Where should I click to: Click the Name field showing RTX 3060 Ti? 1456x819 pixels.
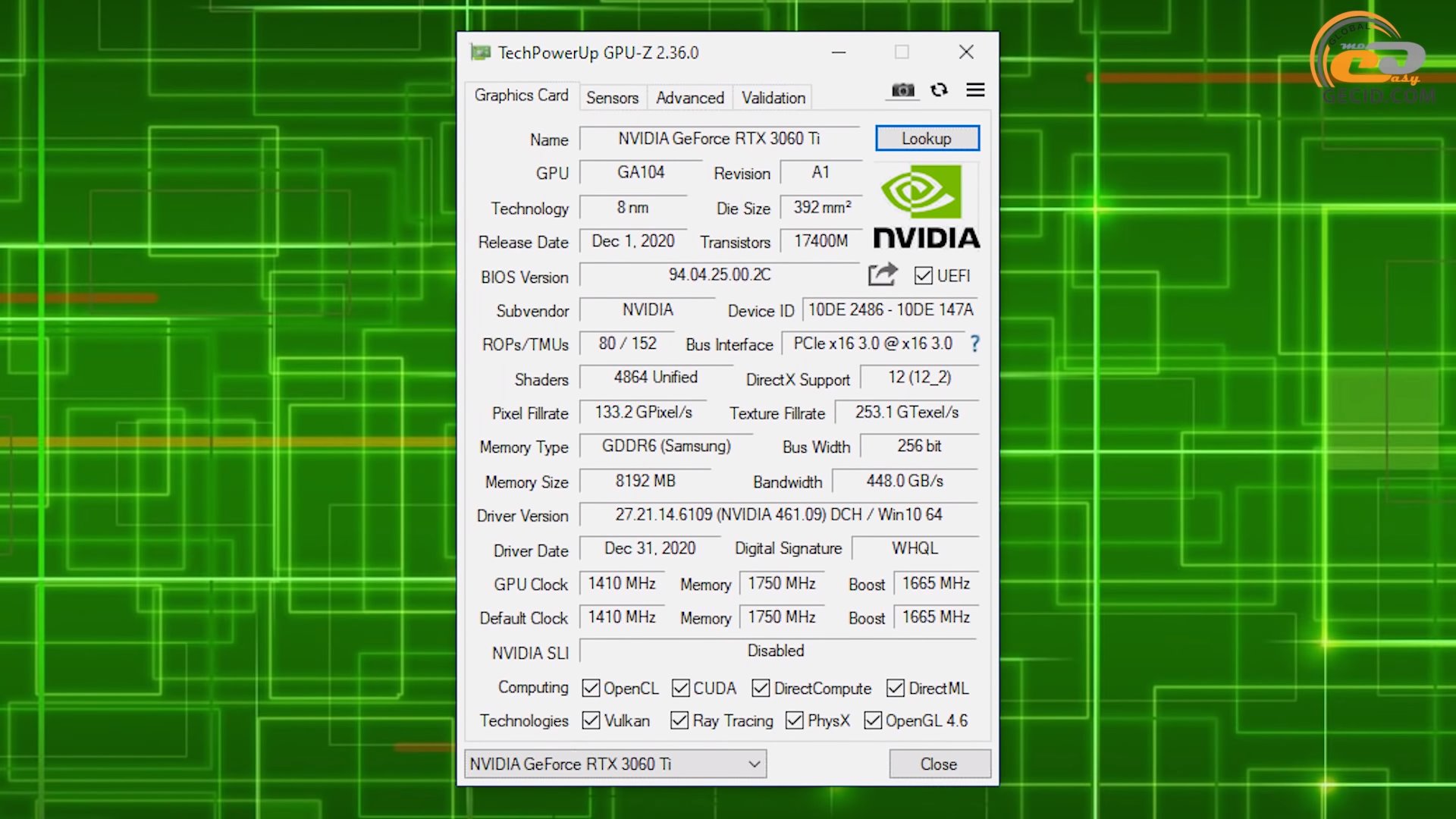click(x=719, y=139)
